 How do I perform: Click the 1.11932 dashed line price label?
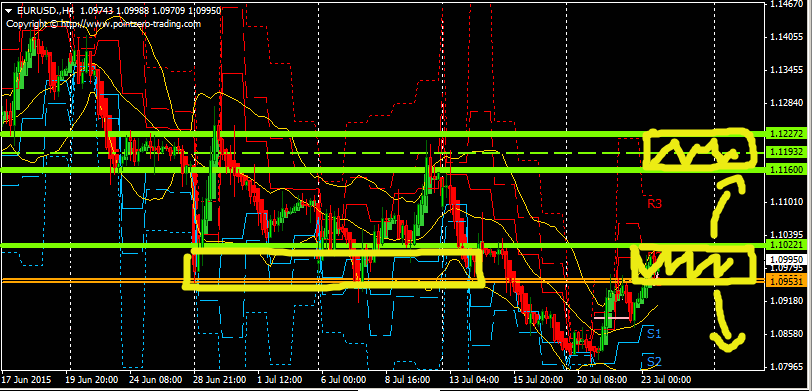coord(788,152)
